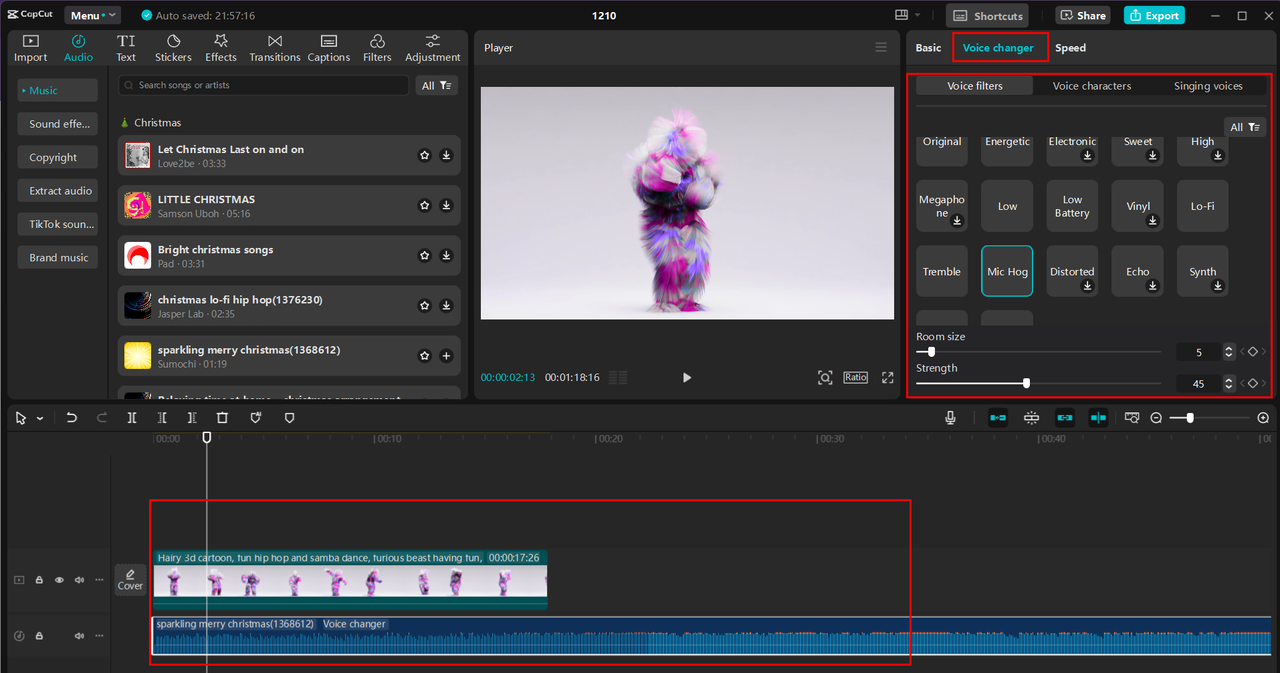The height and width of the screenshot is (673, 1280).
Task: Enter fullscreen preview in the player
Action: (887, 378)
